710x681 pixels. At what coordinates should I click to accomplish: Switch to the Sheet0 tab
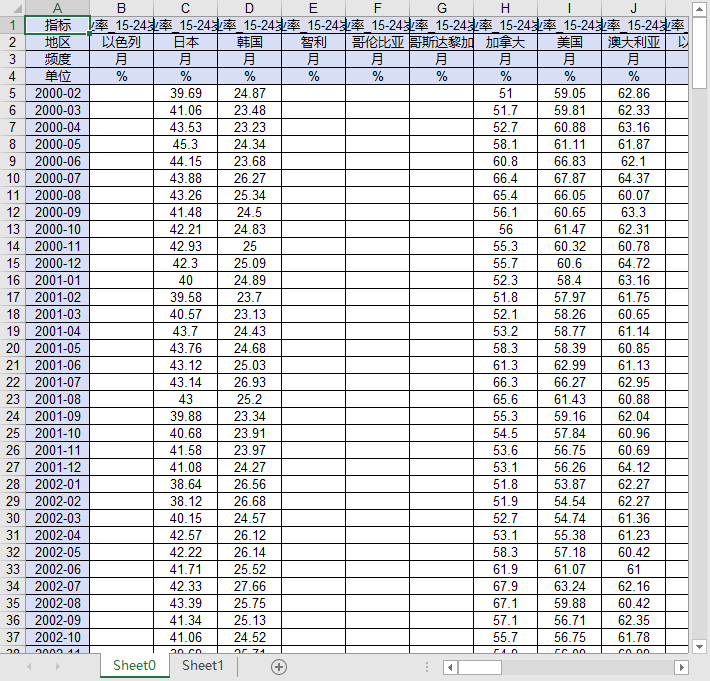pos(134,666)
